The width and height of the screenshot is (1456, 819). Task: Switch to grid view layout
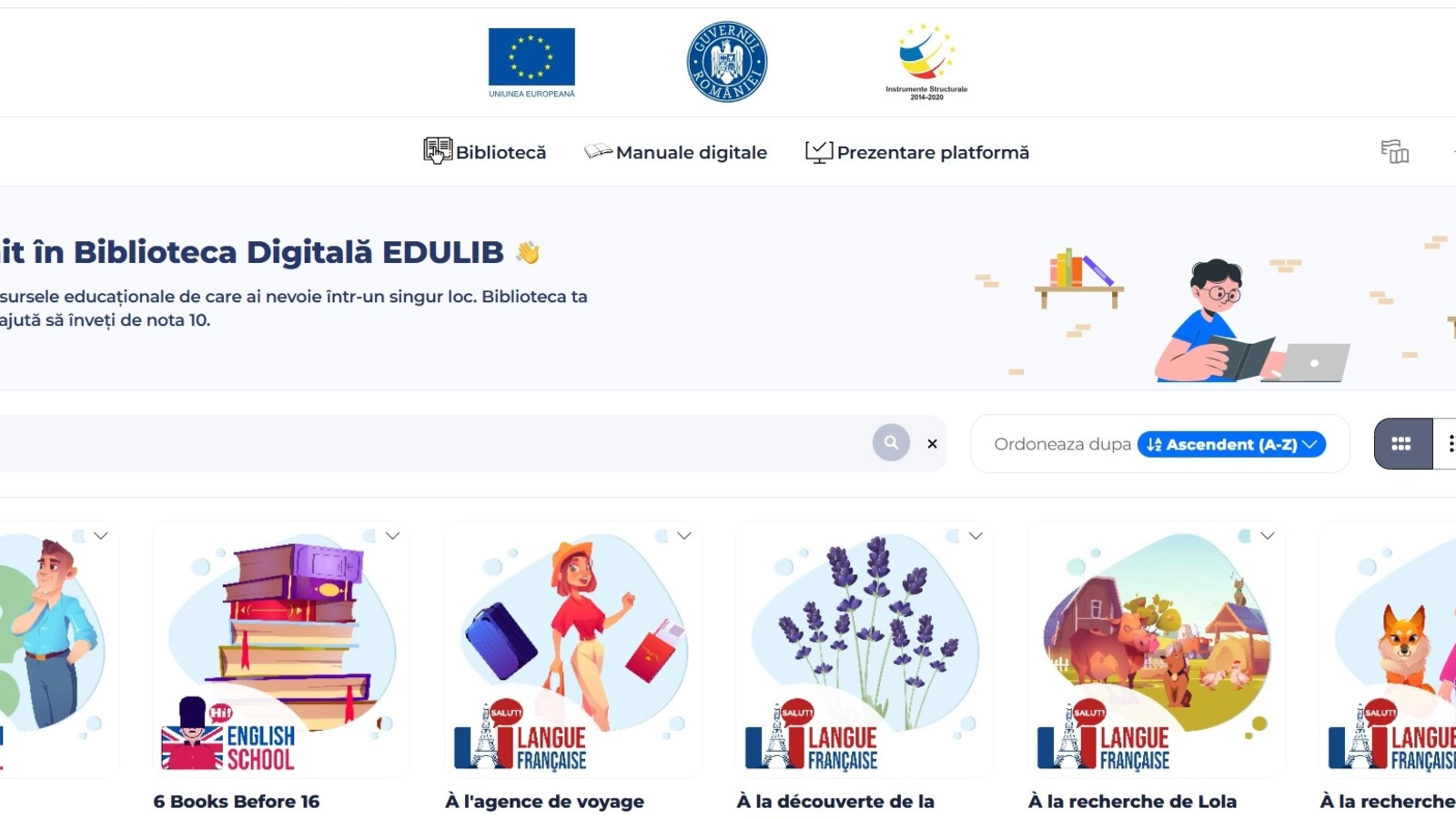1402,444
